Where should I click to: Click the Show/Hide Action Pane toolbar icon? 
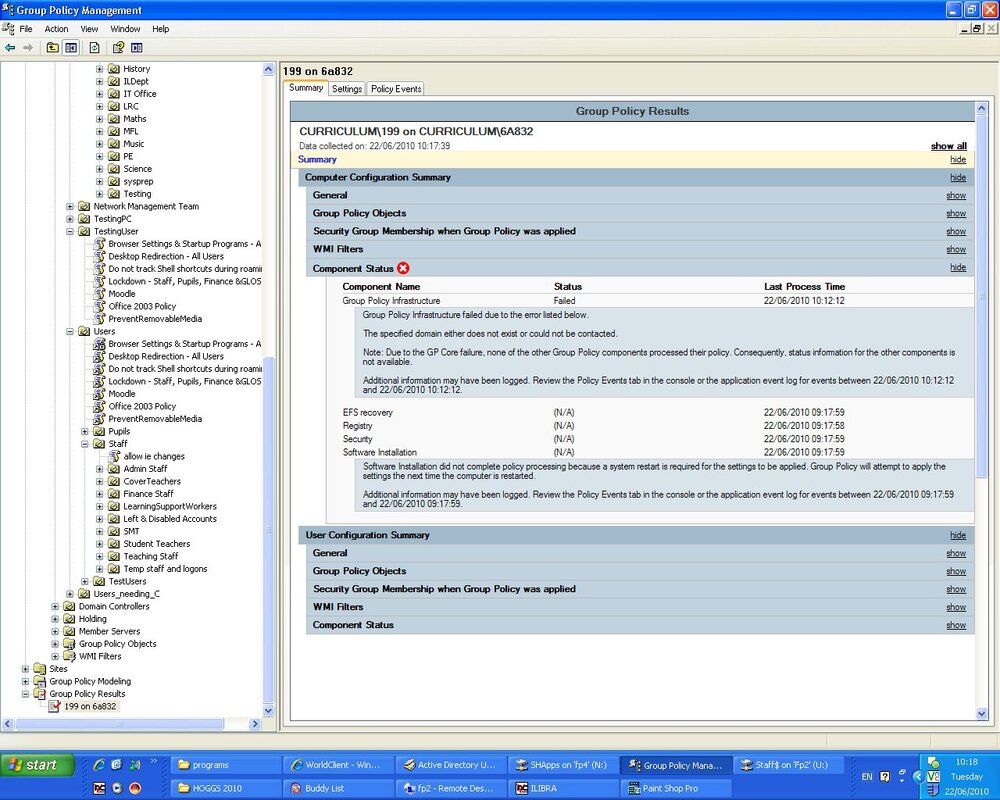coord(136,48)
